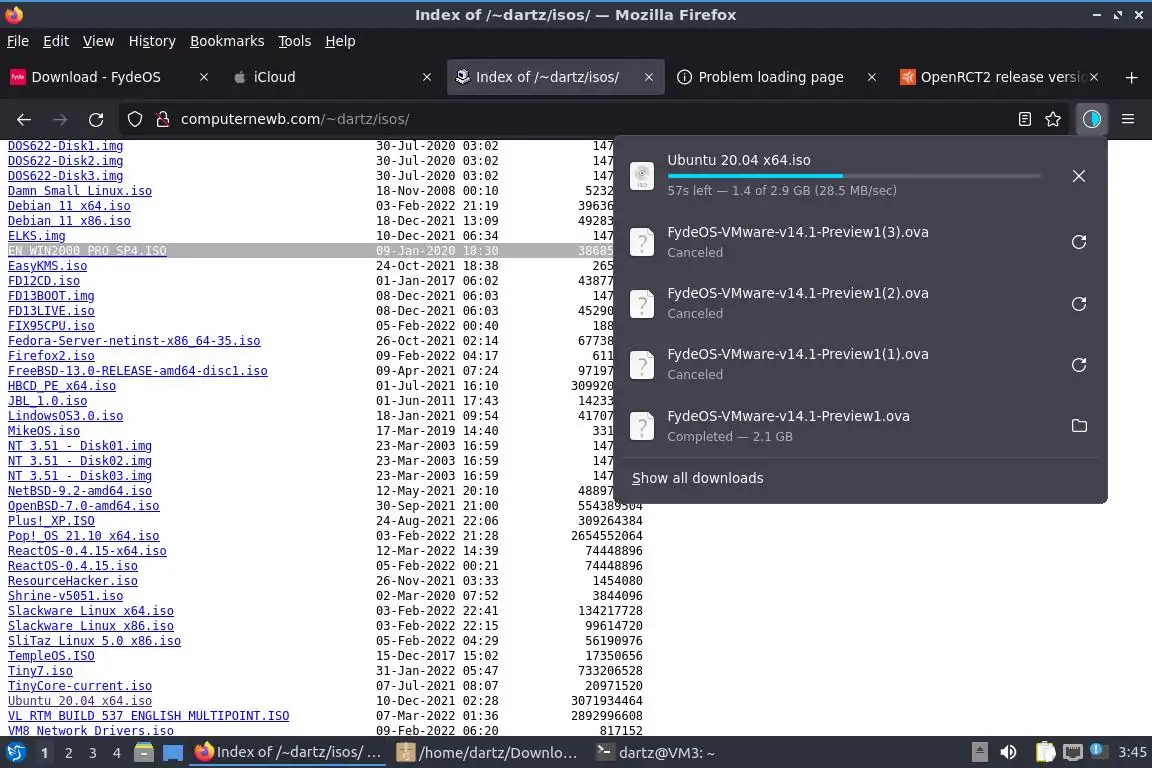The height and width of the screenshot is (768, 1152).
Task: Open network monitor tray icon
Action: pos(1073,752)
